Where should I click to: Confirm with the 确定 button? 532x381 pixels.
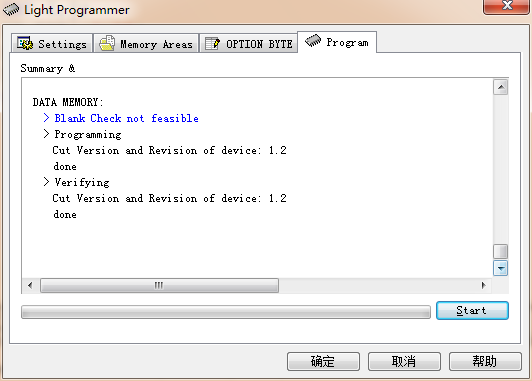pos(323,361)
